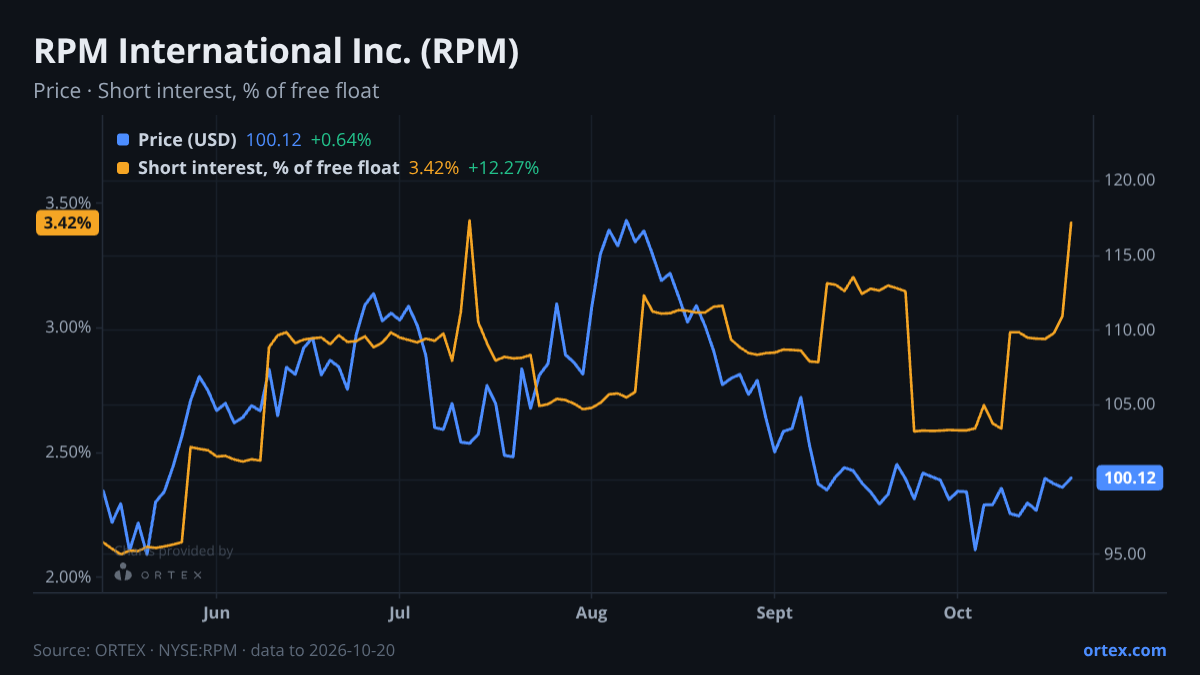The width and height of the screenshot is (1200, 675).
Task: Click the 2.00% left axis label
Action: [68, 578]
